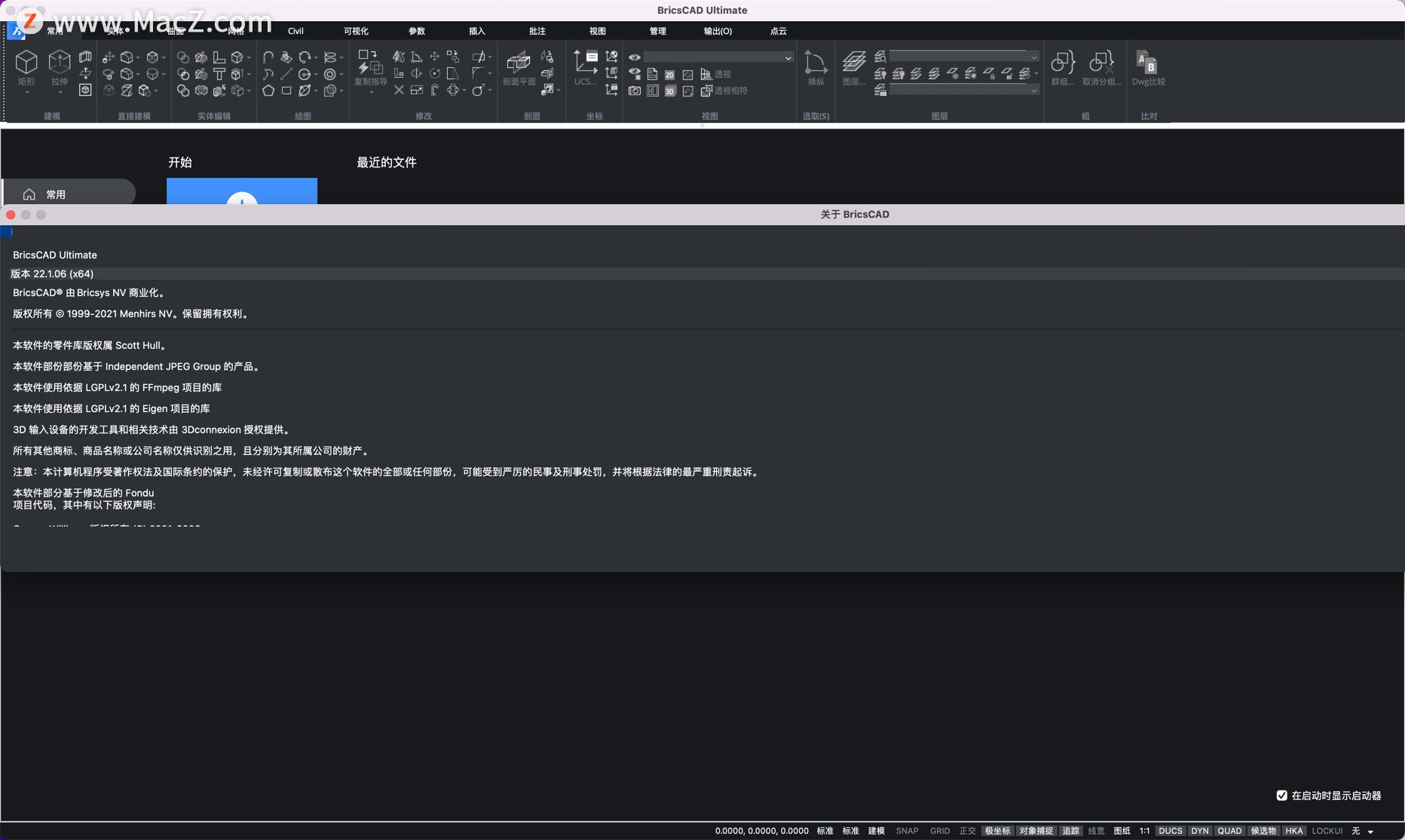Switch to the 可视化 ribbon tab
Screen dimensions: 1405x840
[356, 31]
